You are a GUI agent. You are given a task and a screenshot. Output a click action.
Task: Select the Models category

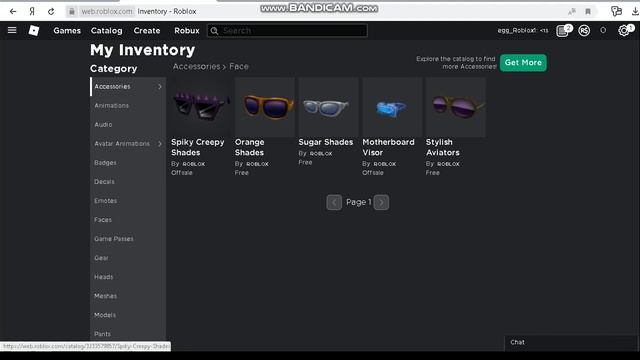[x=105, y=315]
